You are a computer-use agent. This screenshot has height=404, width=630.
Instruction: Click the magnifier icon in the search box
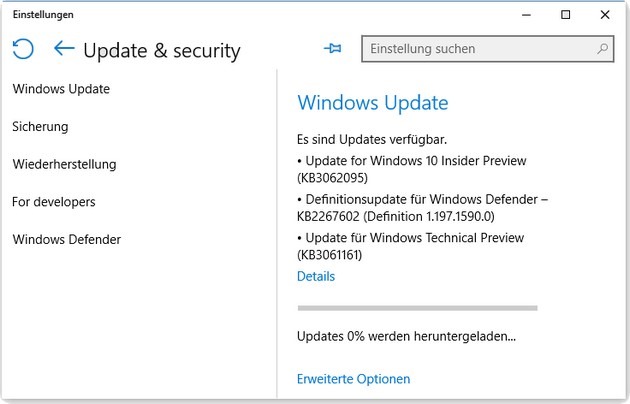[x=603, y=48]
